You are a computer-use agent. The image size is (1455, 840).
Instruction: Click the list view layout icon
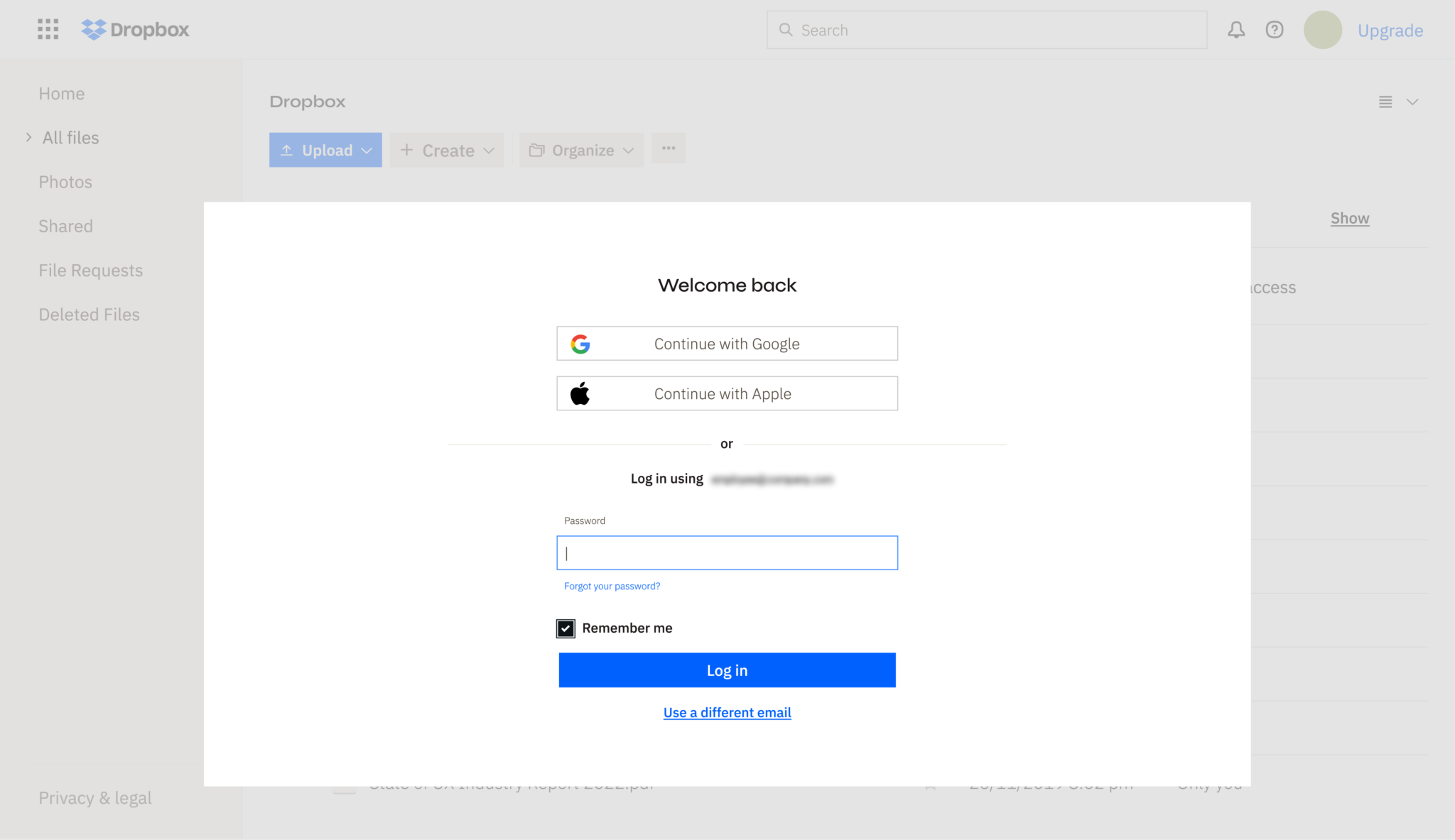coord(1385,102)
